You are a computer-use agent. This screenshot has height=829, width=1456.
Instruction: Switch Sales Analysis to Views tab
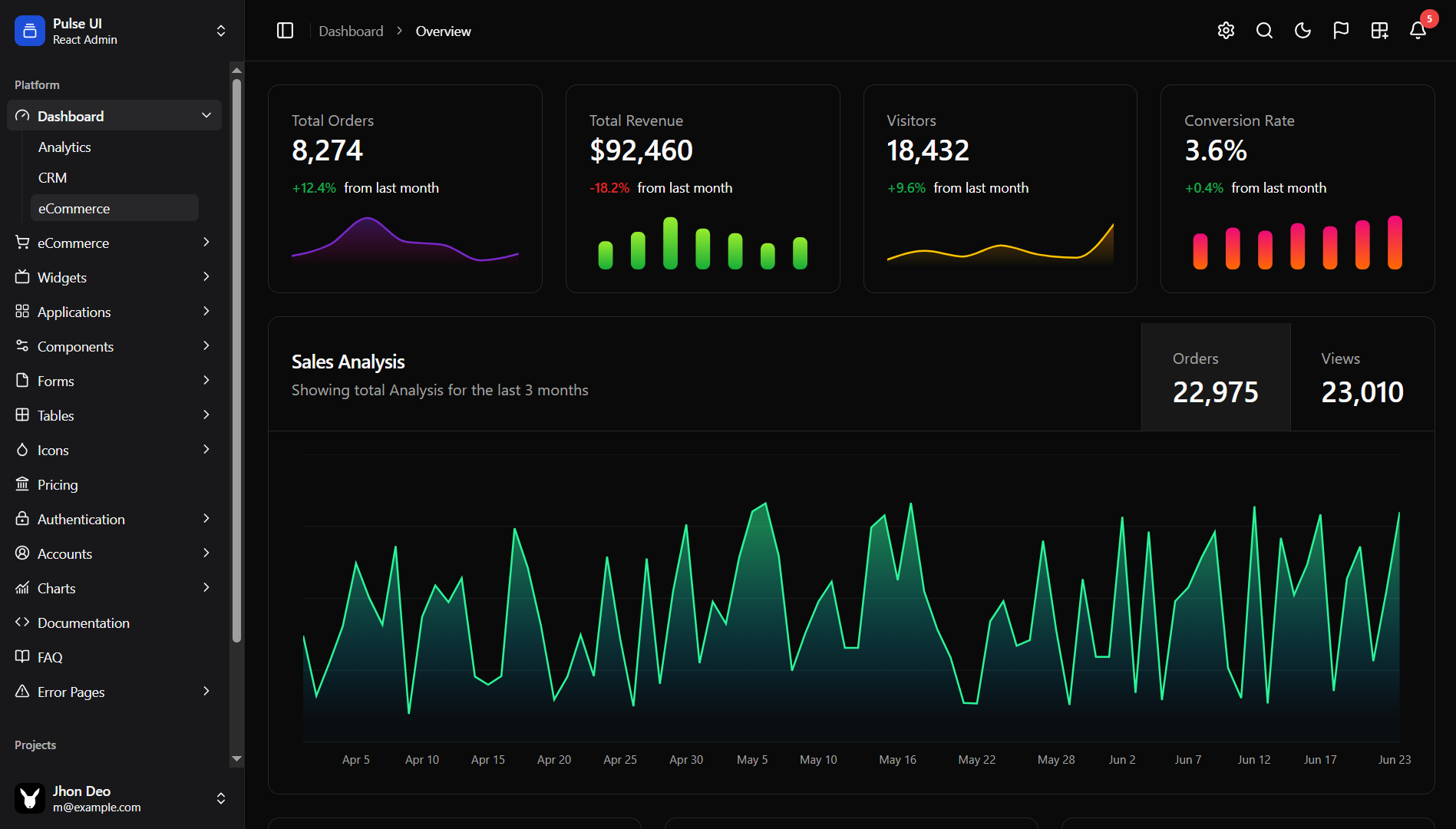click(x=1362, y=377)
